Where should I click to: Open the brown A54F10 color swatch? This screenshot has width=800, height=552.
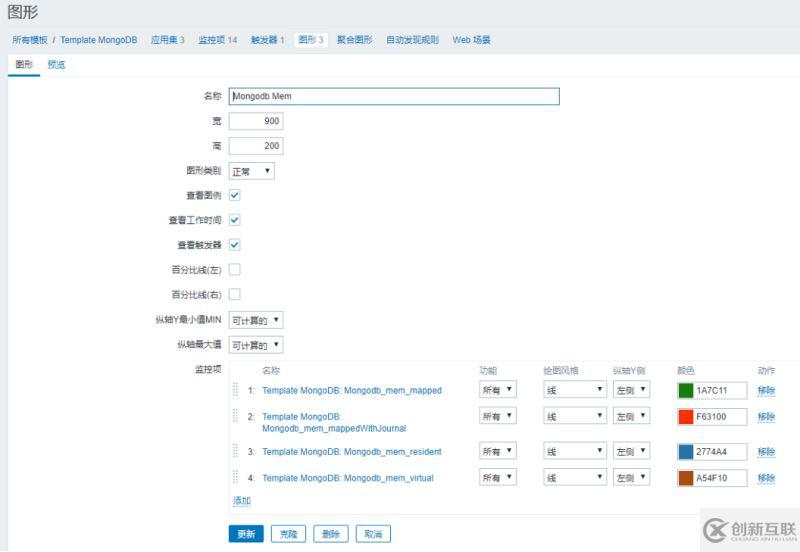click(x=686, y=478)
